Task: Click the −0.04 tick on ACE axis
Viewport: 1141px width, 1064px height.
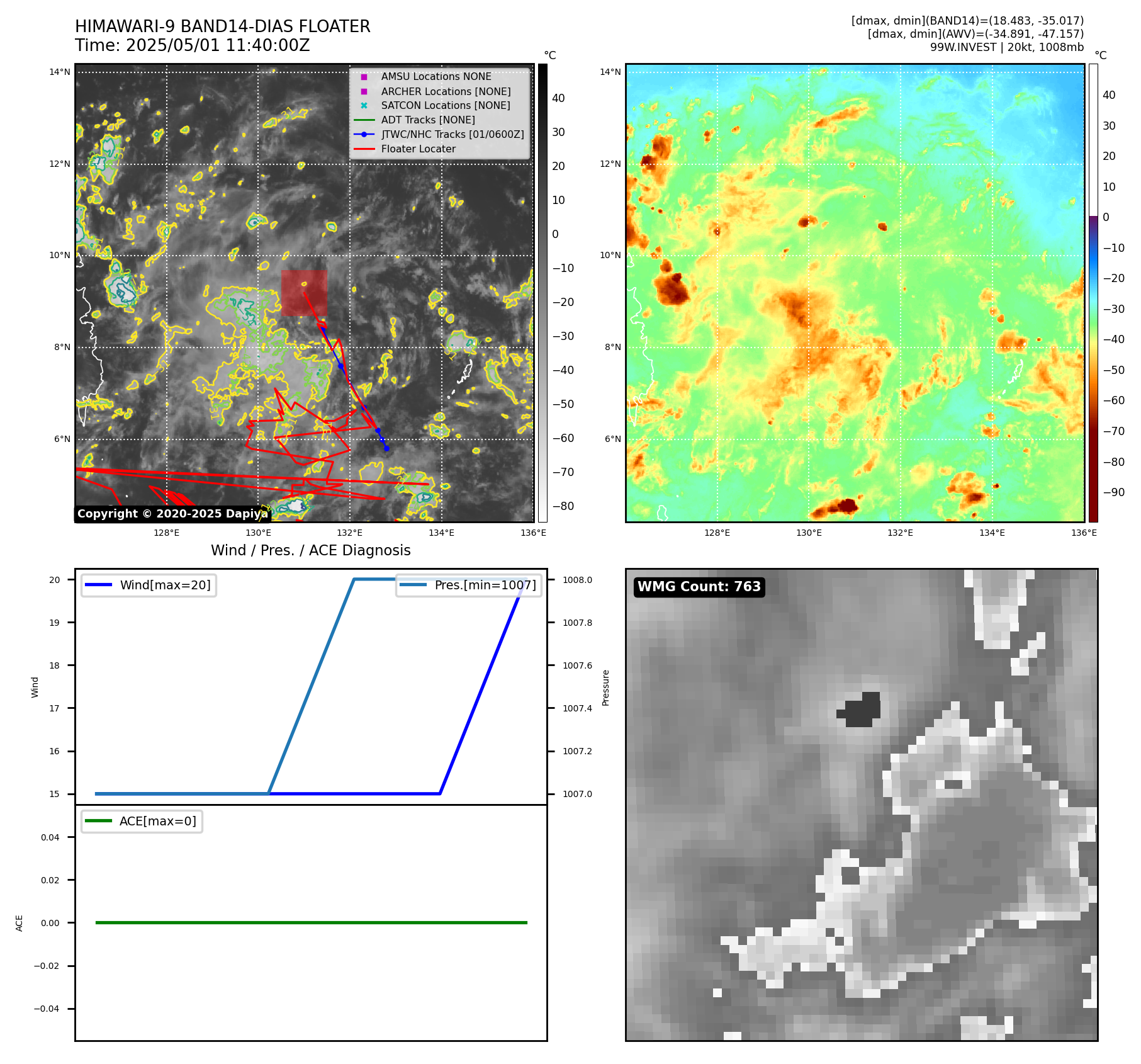Action: (47, 1009)
